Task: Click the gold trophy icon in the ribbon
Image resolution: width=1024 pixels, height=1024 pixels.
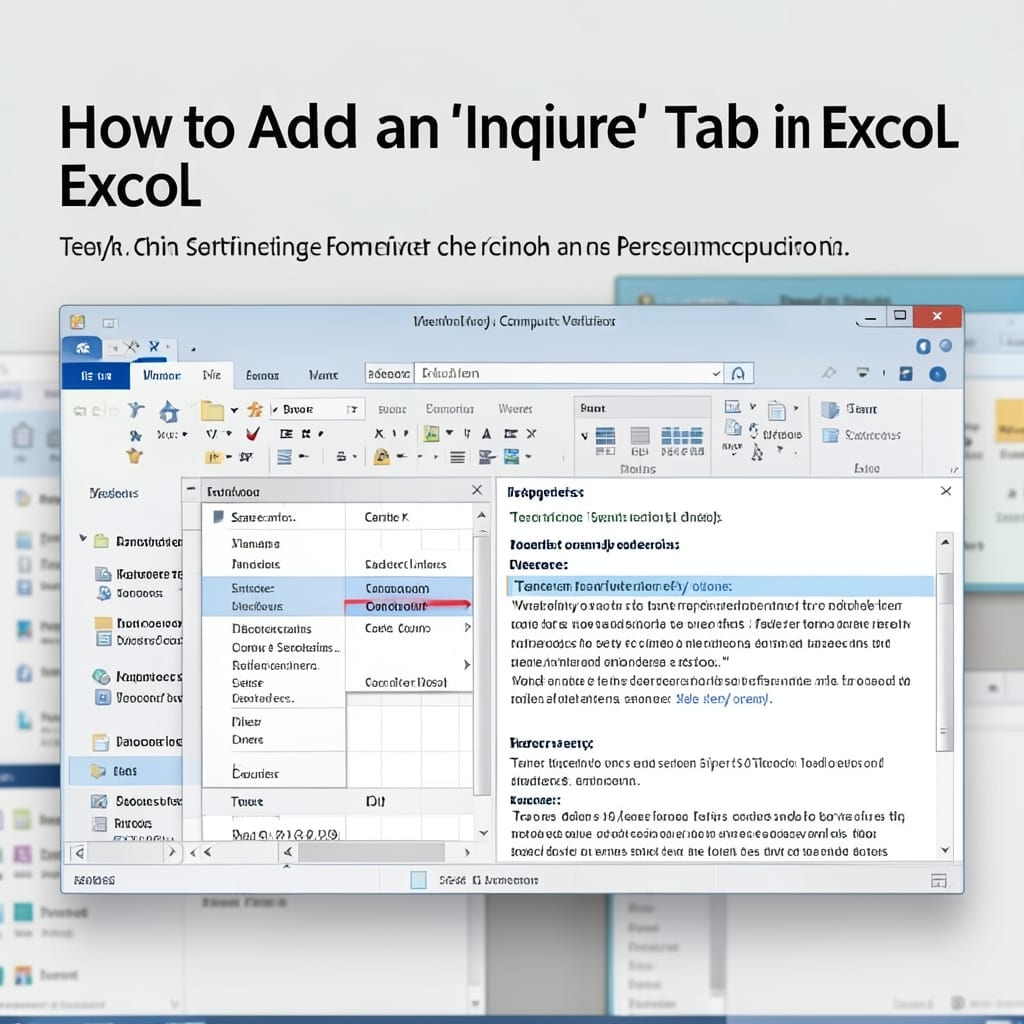Action: tap(135, 455)
